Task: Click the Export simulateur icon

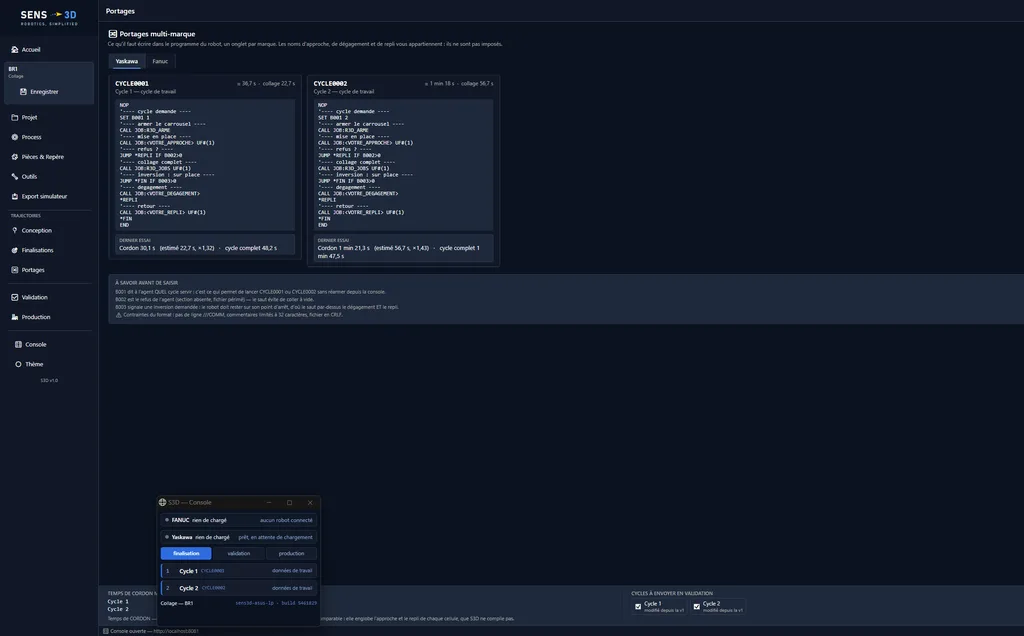Action: [14, 197]
